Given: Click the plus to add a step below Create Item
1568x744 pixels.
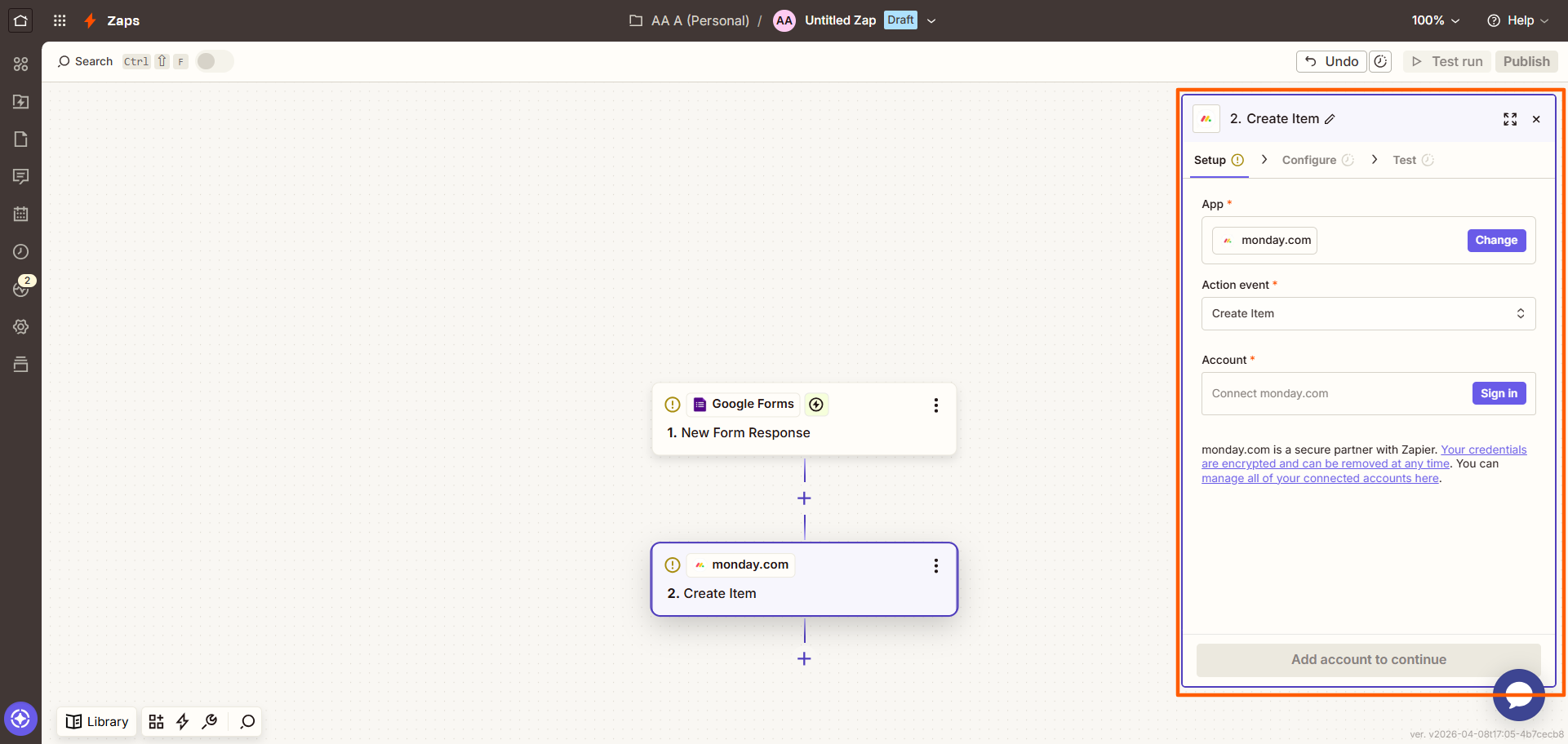Looking at the screenshot, I should click(804, 658).
